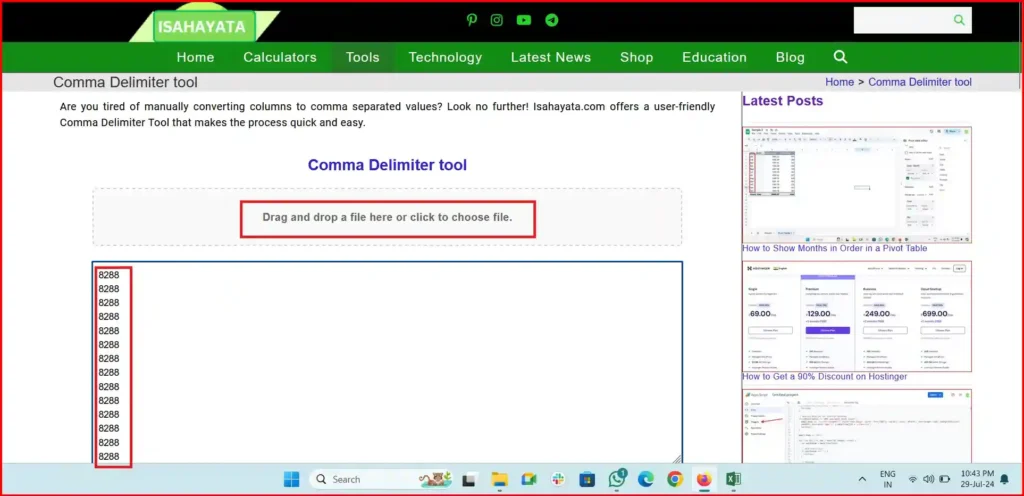Image resolution: width=1024 pixels, height=496 pixels.
Task: Click the drag and drop file chooser area
Action: pos(387,217)
